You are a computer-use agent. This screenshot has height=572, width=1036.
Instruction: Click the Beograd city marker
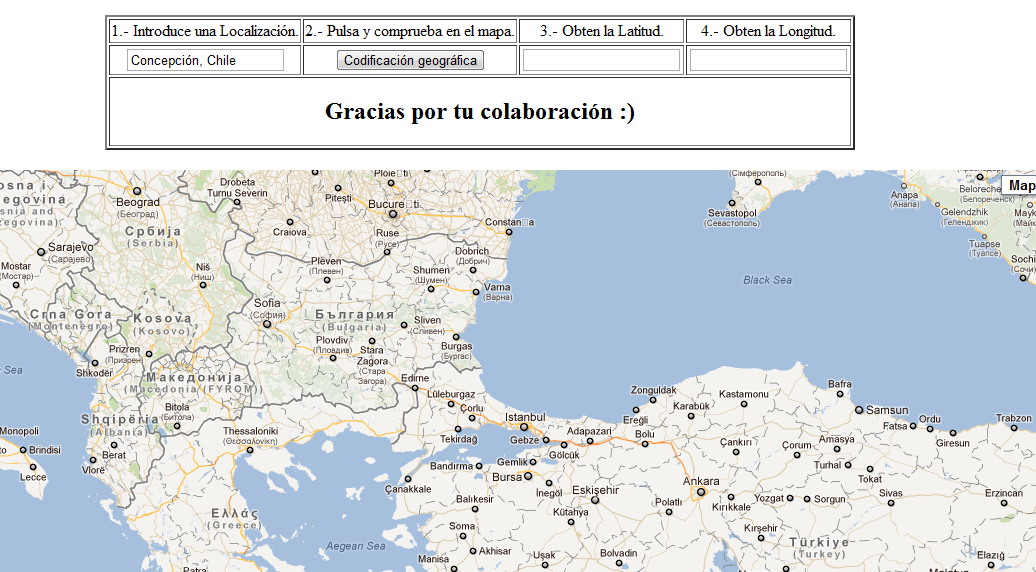pyautogui.click(x=137, y=190)
